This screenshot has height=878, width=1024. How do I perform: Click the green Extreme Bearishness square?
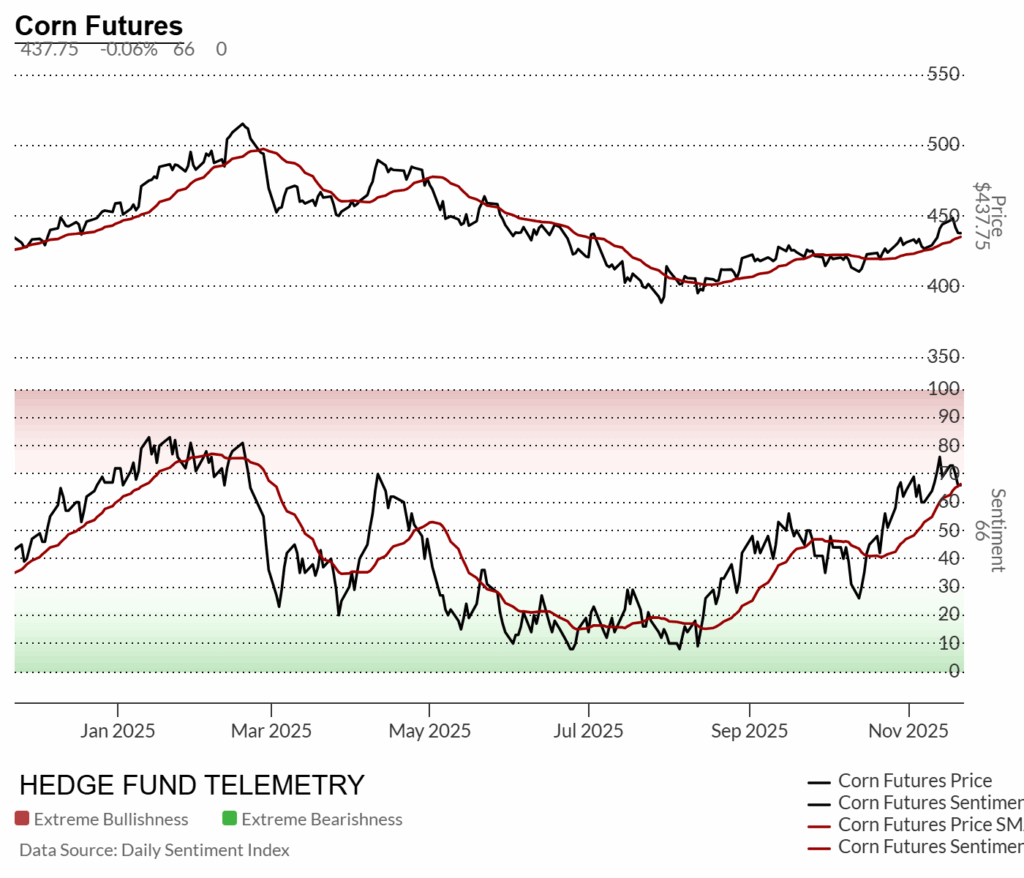[229, 819]
